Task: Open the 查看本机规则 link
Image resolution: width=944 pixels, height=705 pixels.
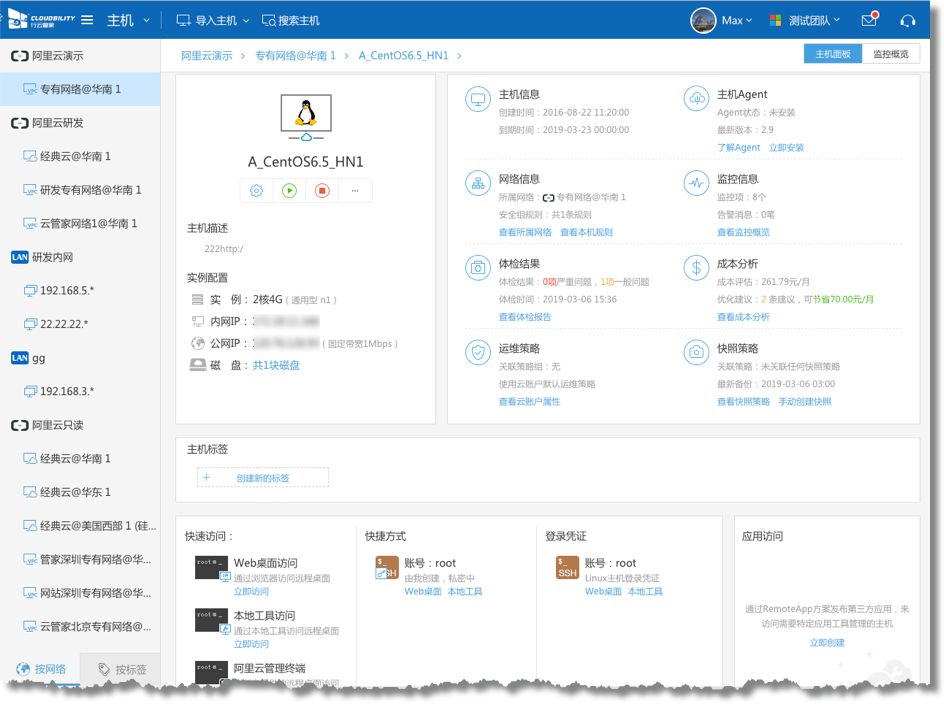Action: 586,232
